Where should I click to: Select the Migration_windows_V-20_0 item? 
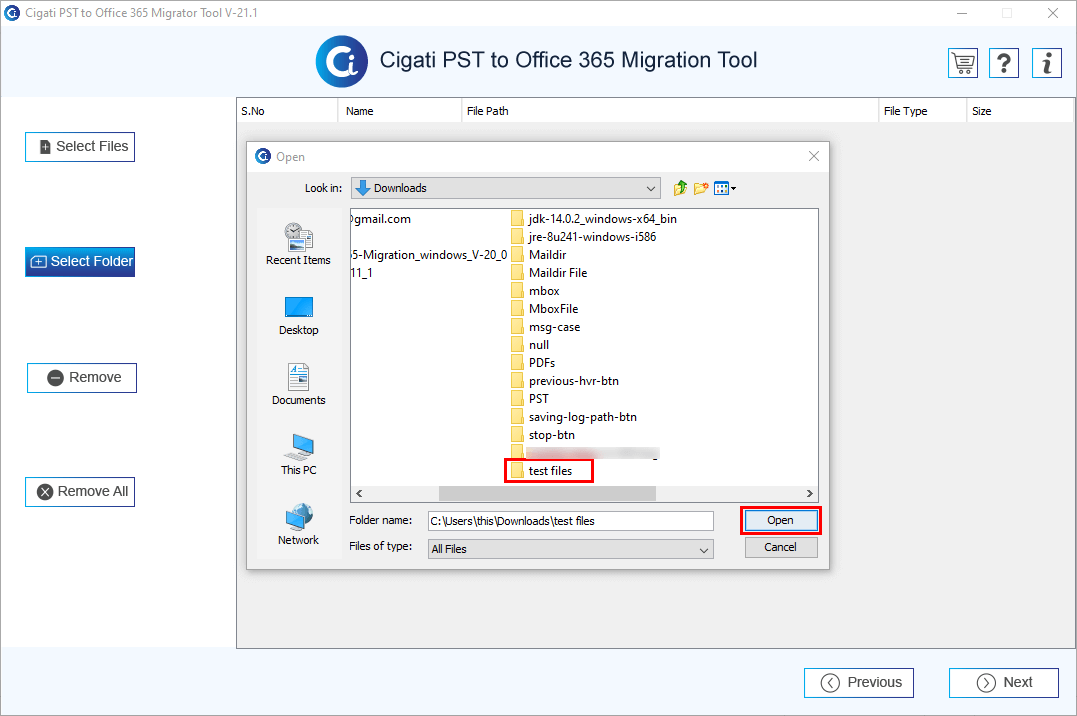[x=429, y=255]
